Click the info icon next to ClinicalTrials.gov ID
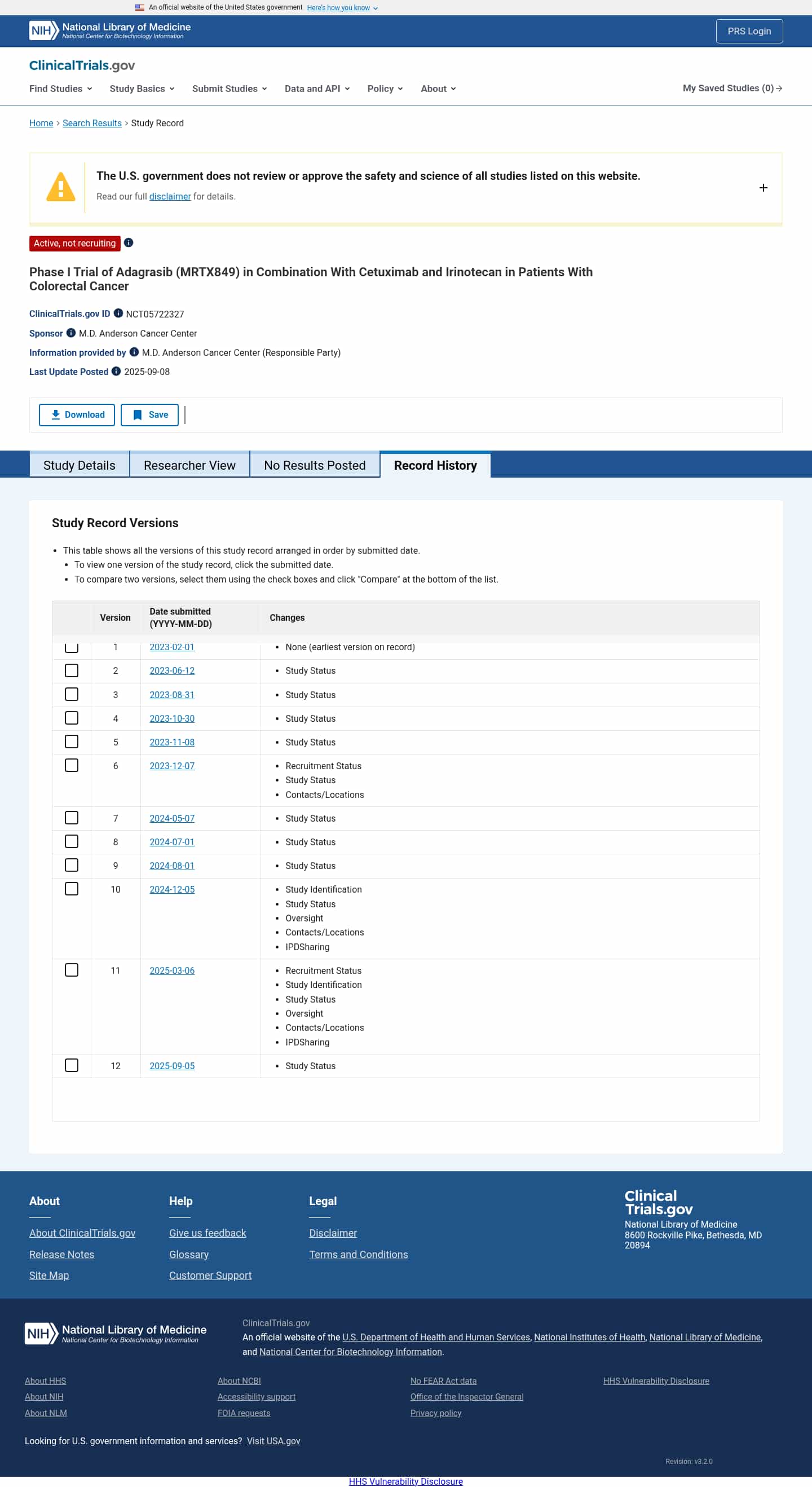This screenshot has height=1487, width=812. pyautogui.click(x=118, y=314)
